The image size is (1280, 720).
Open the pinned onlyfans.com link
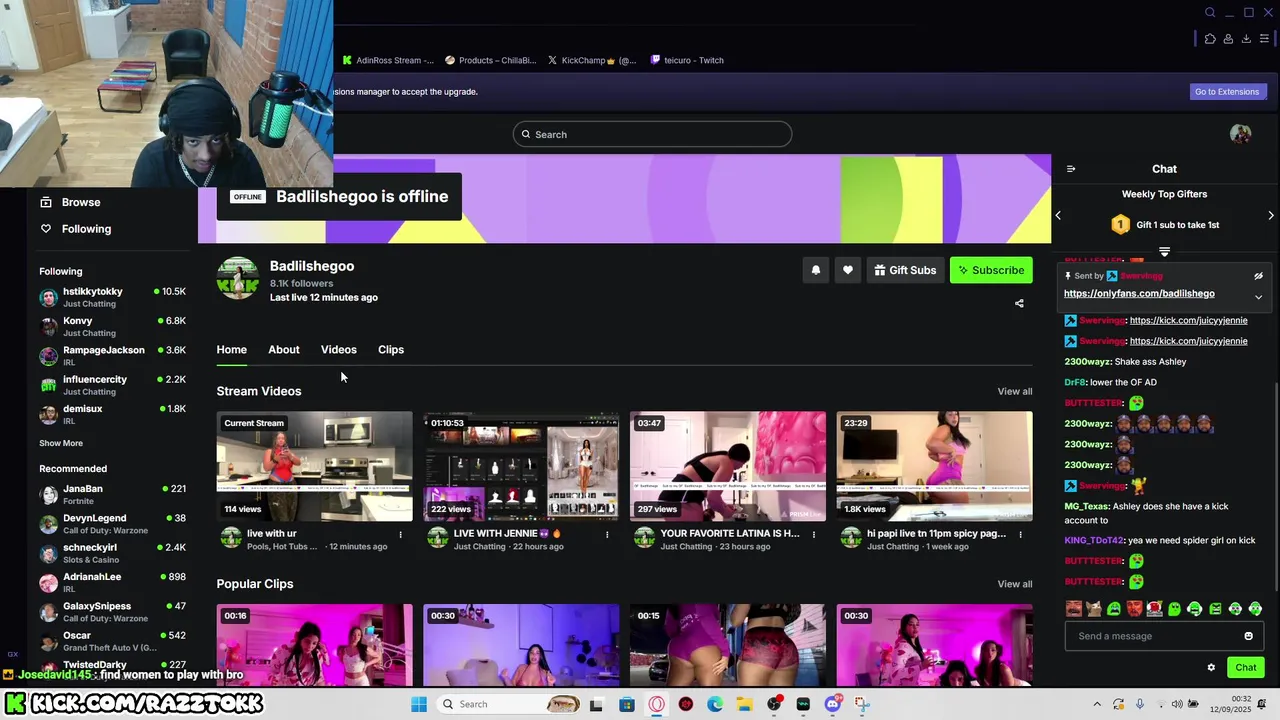1139,294
